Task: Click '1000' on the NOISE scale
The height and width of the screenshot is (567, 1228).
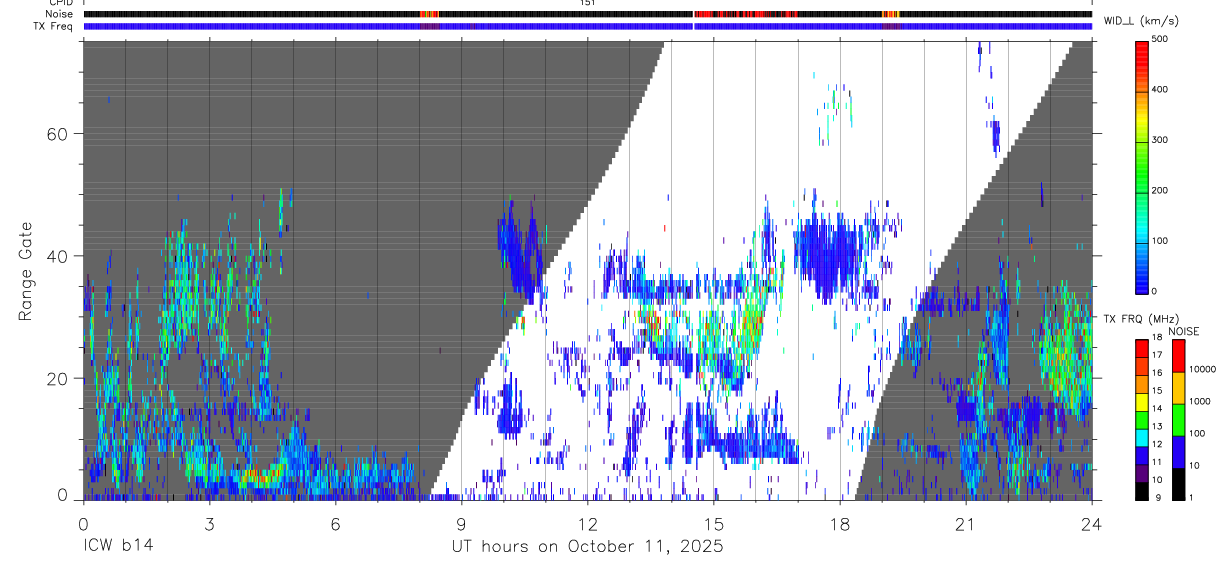Action: tap(1201, 401)
